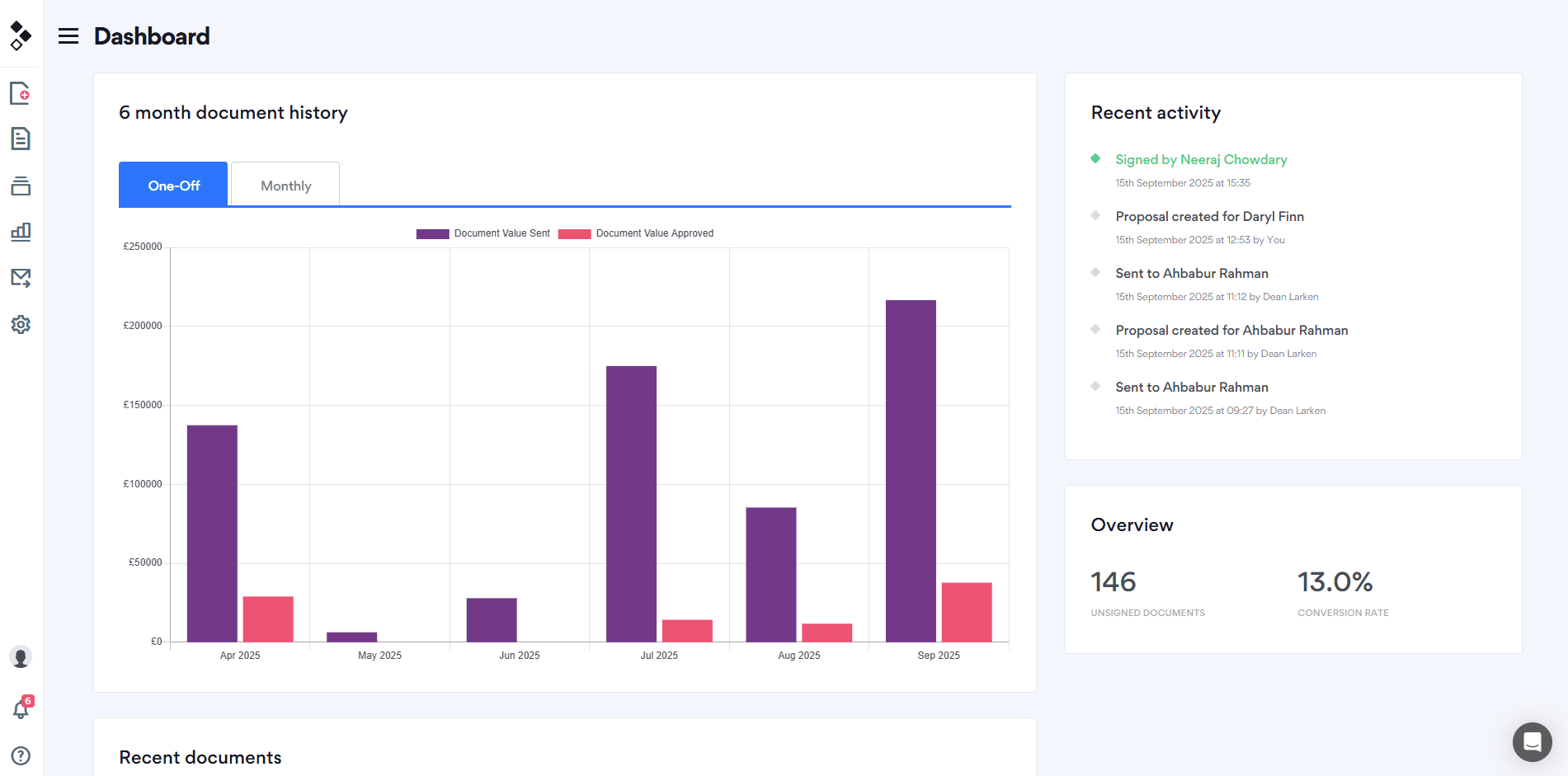Open the templates stack icon
Screen dimensions: 1568x776
[21, 186]
